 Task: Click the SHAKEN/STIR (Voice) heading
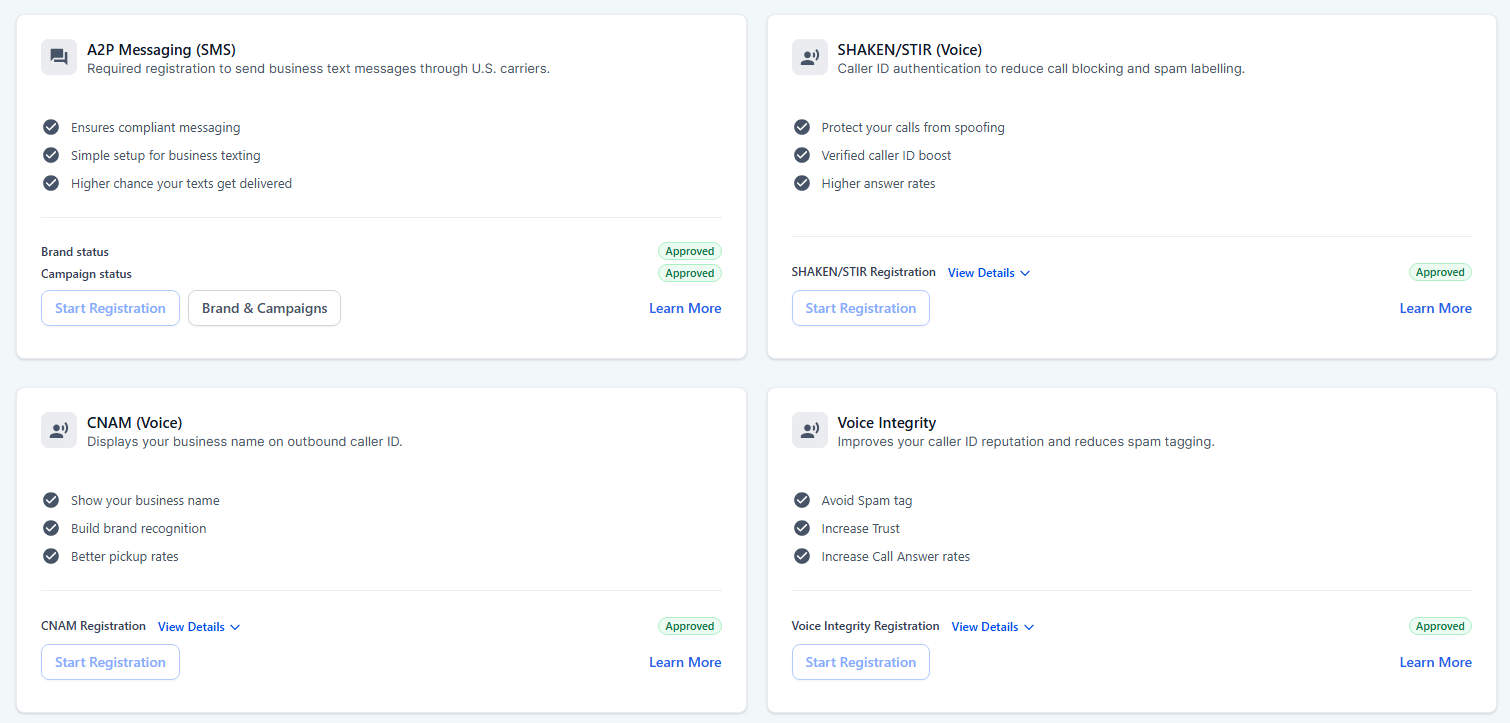click(910, 49)
